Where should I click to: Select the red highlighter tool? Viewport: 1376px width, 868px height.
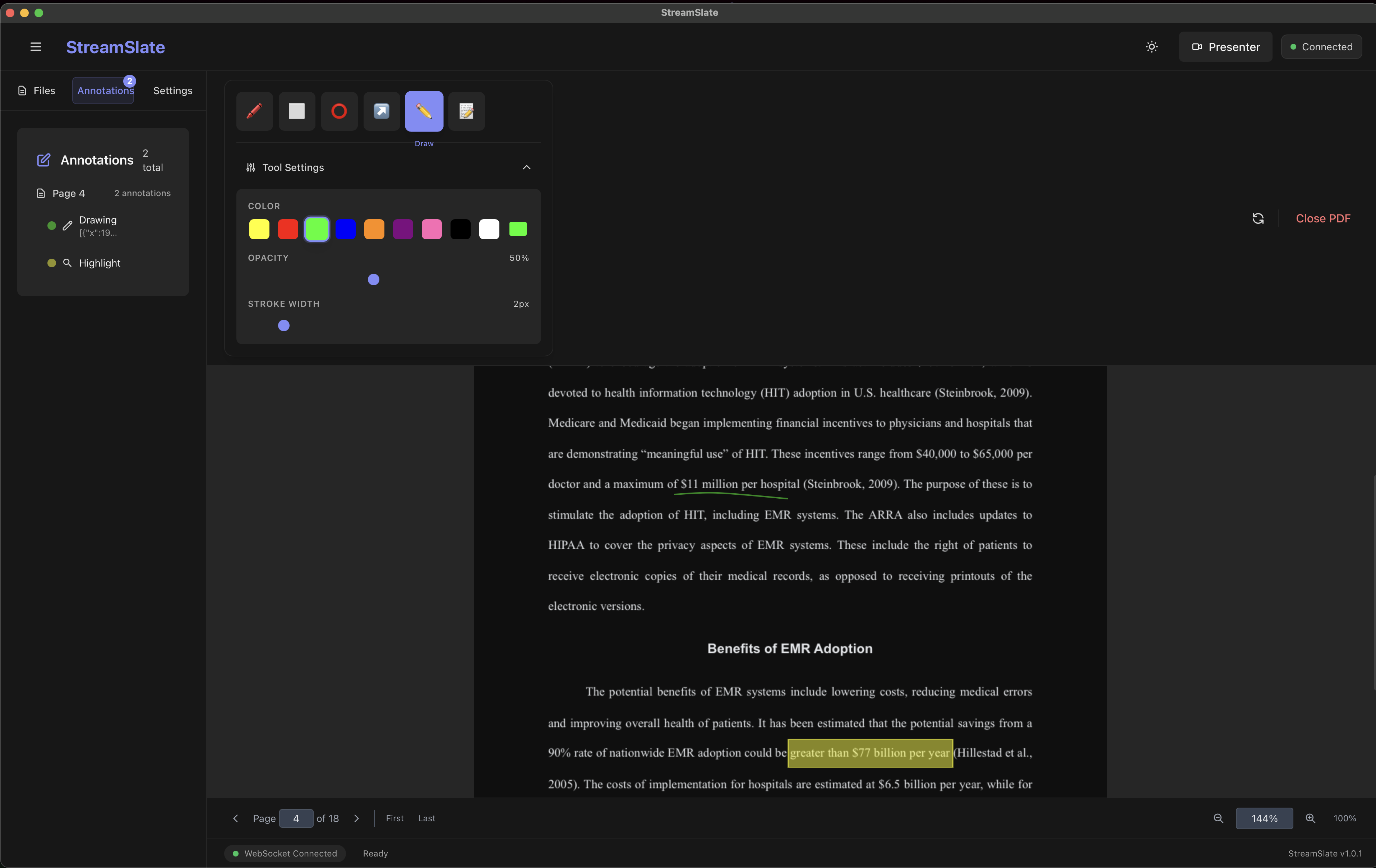254,111
